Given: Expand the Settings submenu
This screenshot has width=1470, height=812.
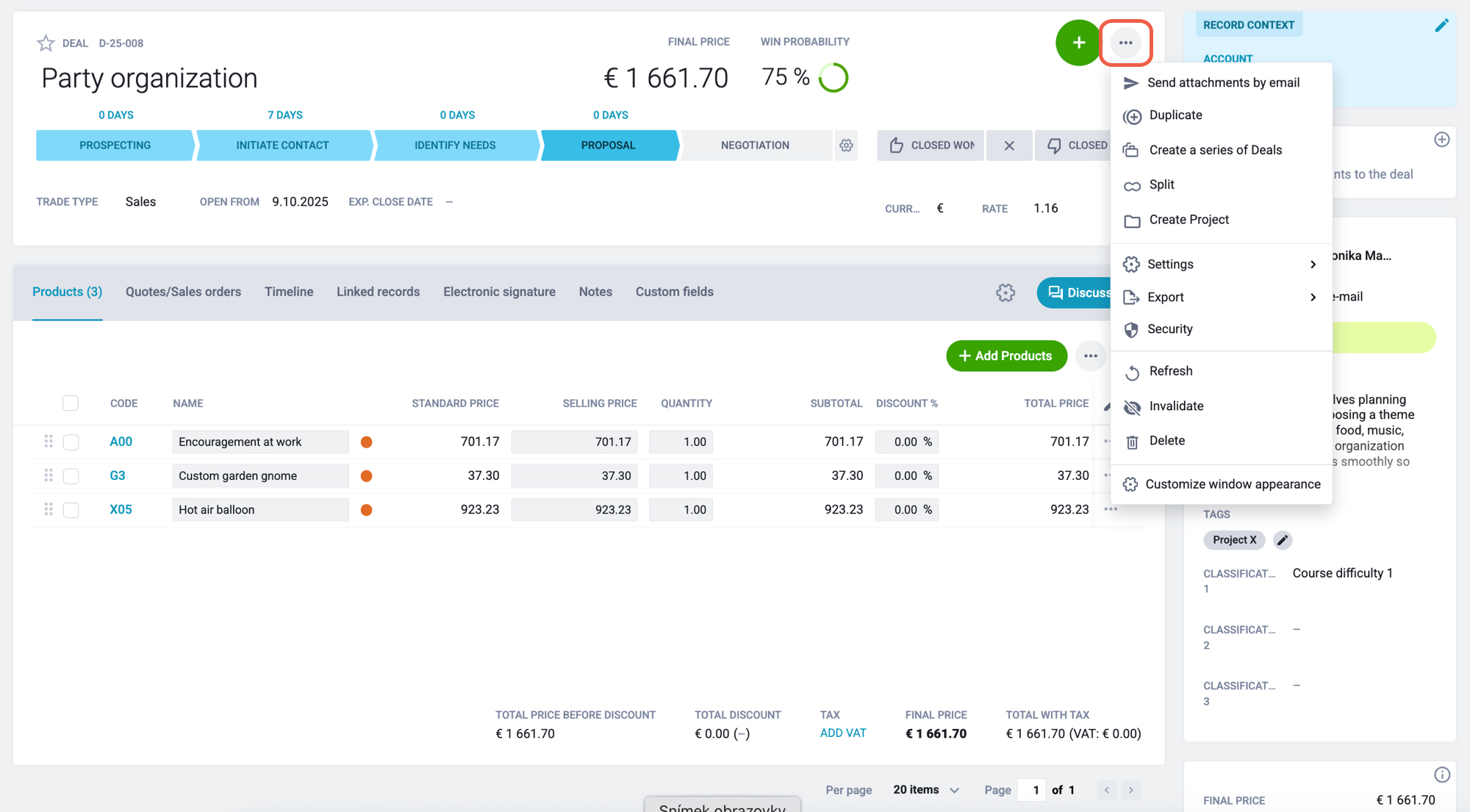Looking at the screenshot, I should click(1221, 264).
